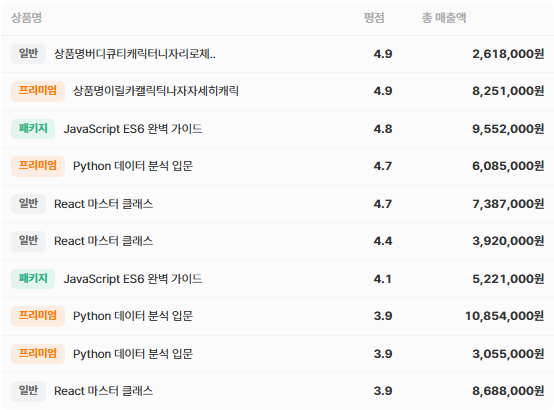Viewport: 554px width, 410px height.
Task: Open product 상품명이릴카캘릭틱나자자세히캐릭
Action: point(156,91)
